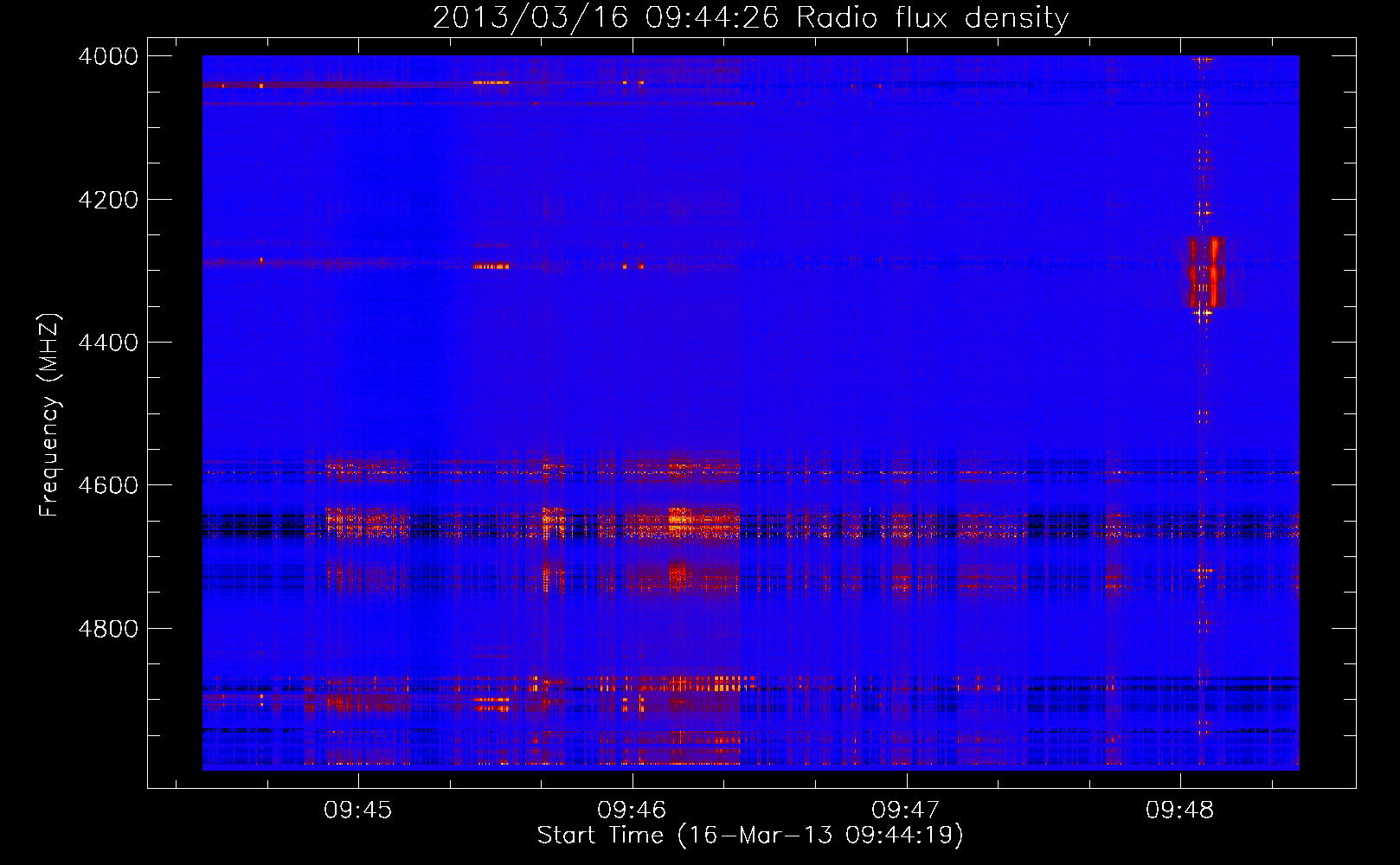
Task: Click the 09:45 time tick label
Action: coord(358,811)
